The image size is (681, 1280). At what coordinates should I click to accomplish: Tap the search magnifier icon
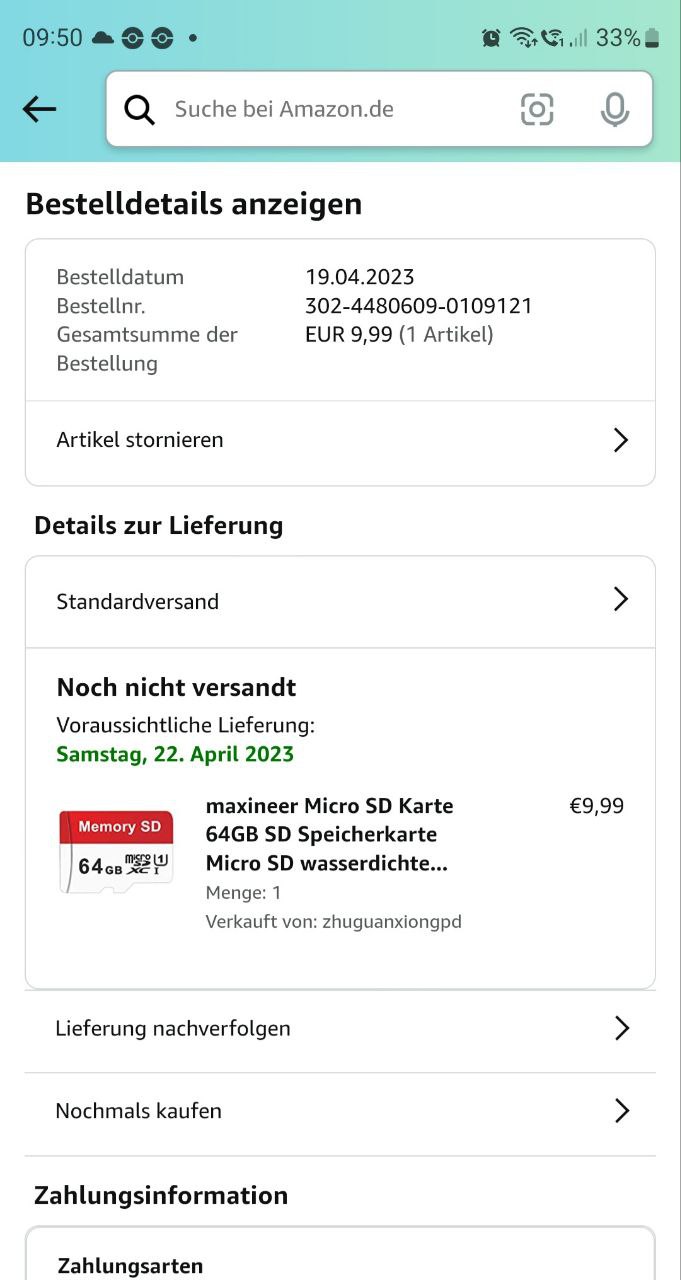tap(140, 109)
